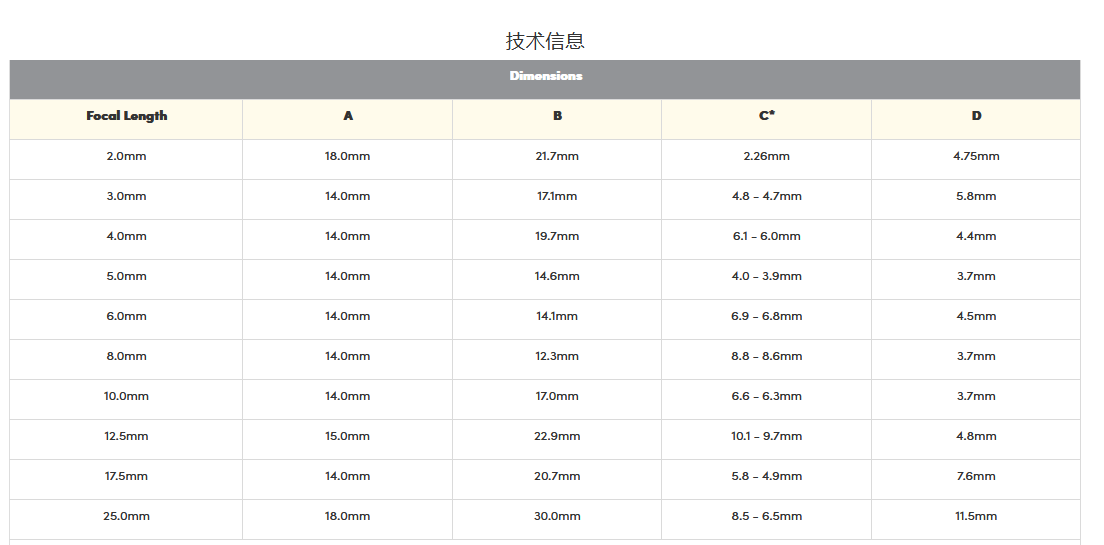Screen dimensions: 1104x545
Task: Click the 10.0mm focal length cell
Action: point(126,396)
